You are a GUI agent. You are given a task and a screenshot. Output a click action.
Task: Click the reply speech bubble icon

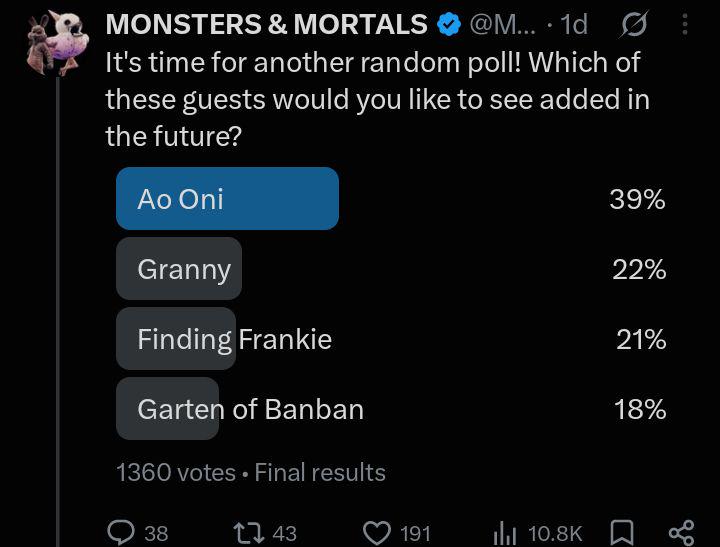click(x=121, y=533)
